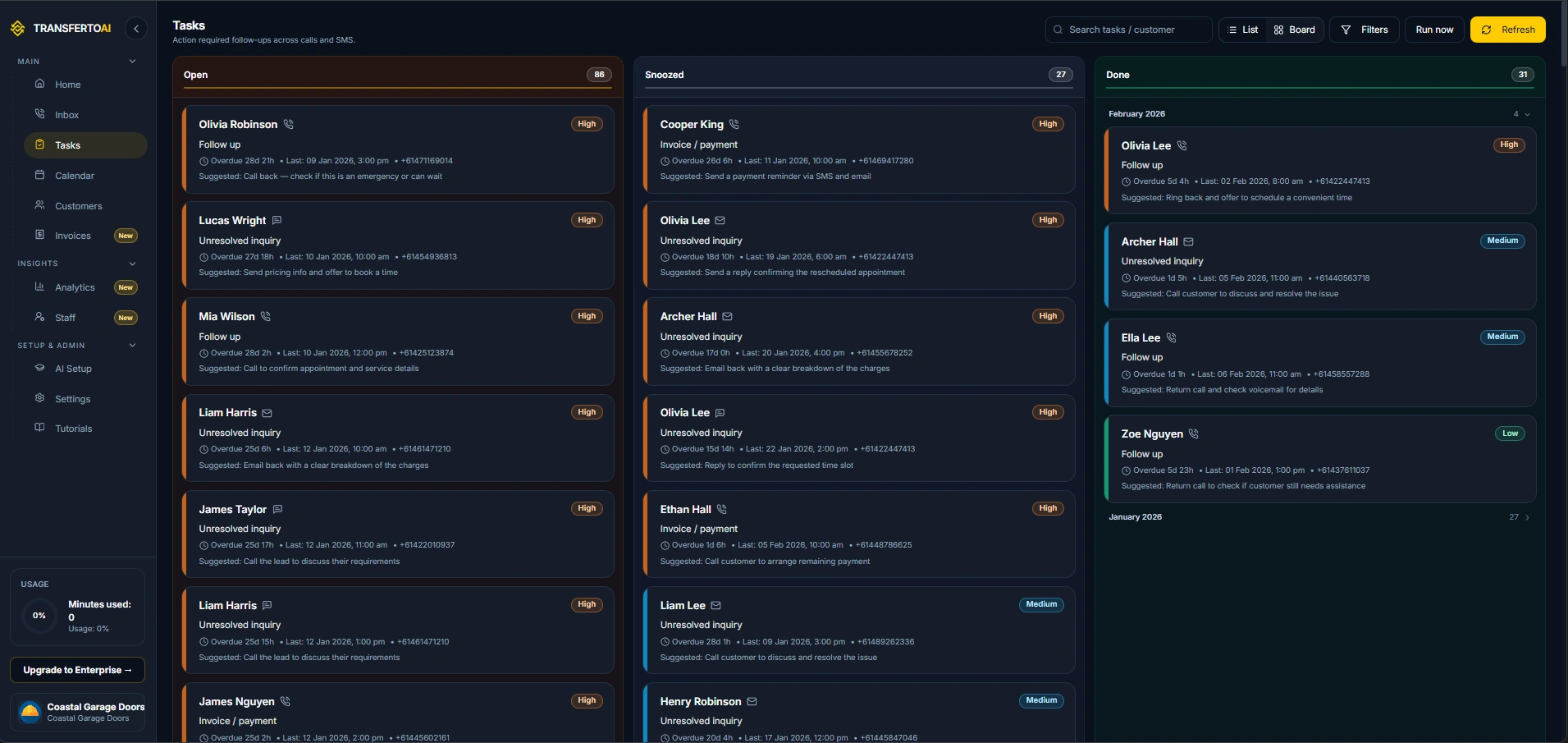This screenshot has width=1568, height=743.
Task: Click Upgrade to Enterprise button
Action: 77,670
